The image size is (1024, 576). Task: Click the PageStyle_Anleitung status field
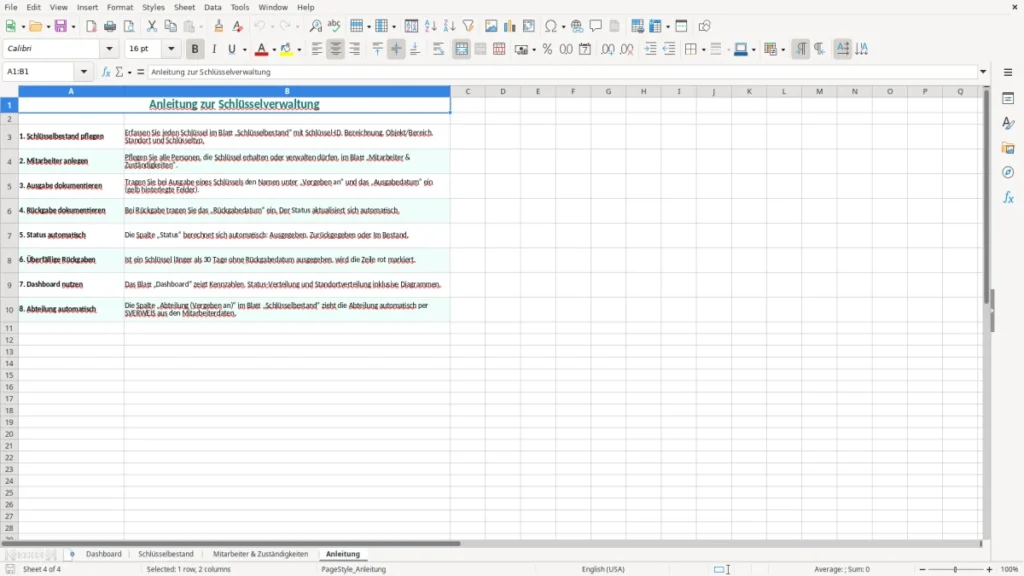point(353,569)
